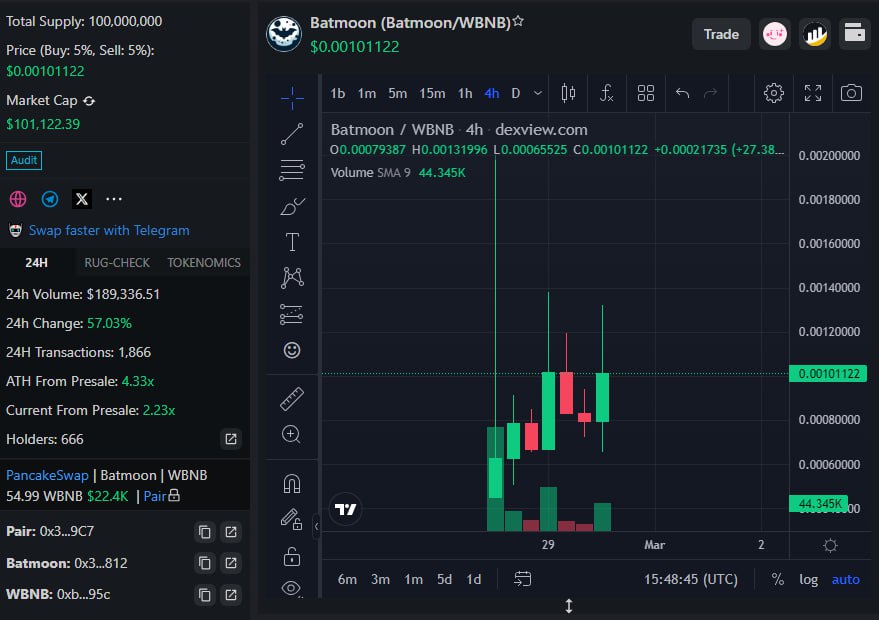Open the chart bars analytics icon
The image size is (879, 620).
click(x=815, y=34)
